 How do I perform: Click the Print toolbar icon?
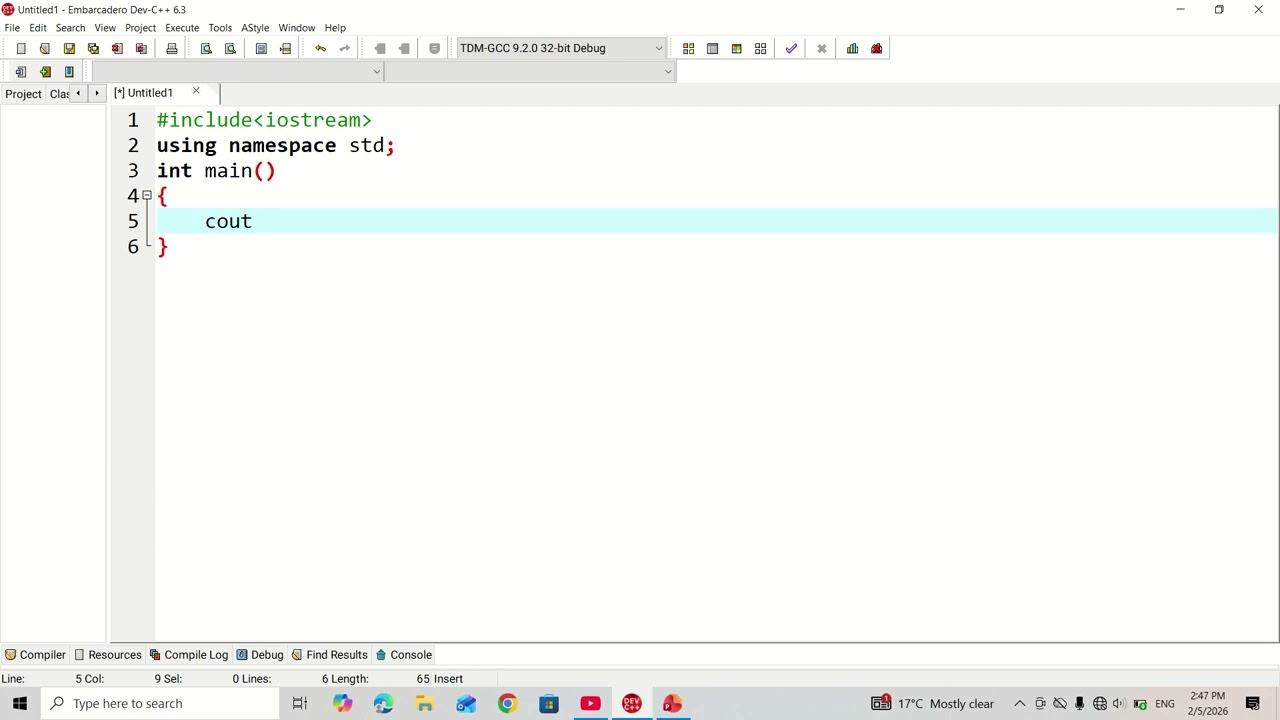tap(172, 48)
